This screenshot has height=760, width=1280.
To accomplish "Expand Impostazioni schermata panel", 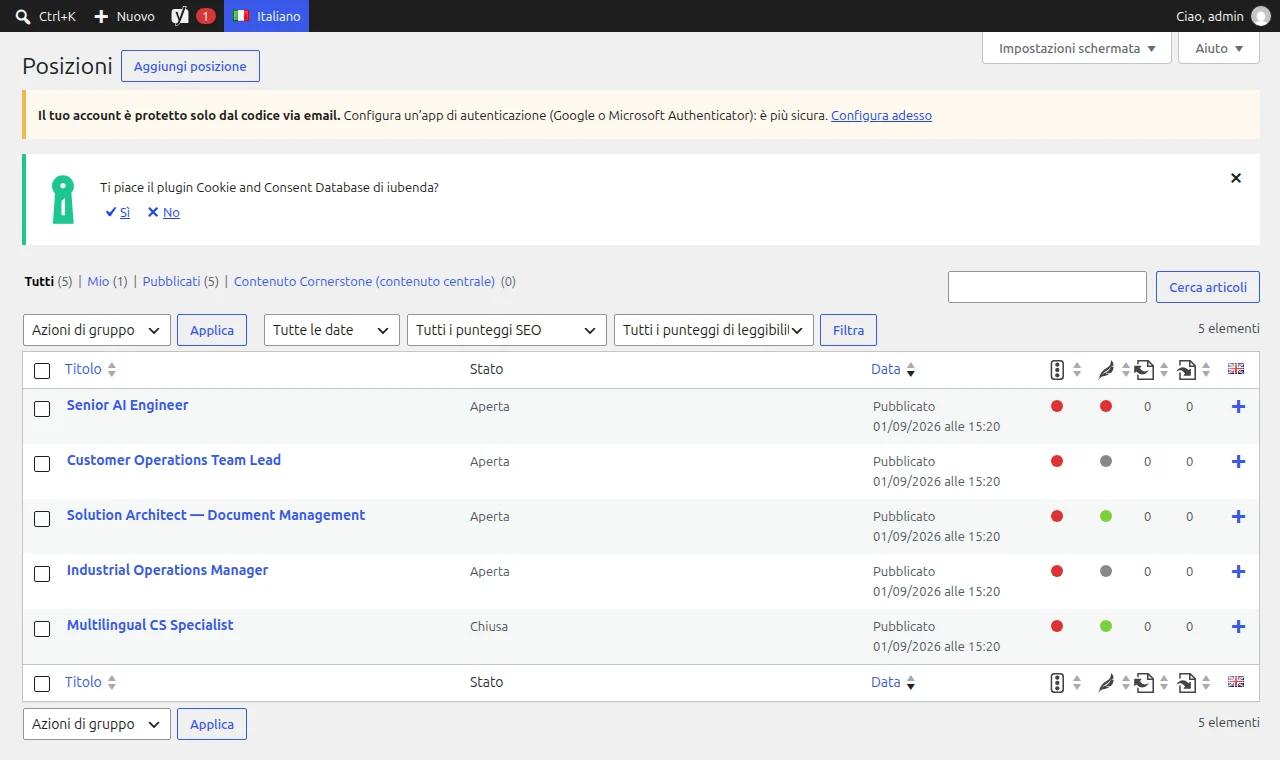I will point(1077,48).
